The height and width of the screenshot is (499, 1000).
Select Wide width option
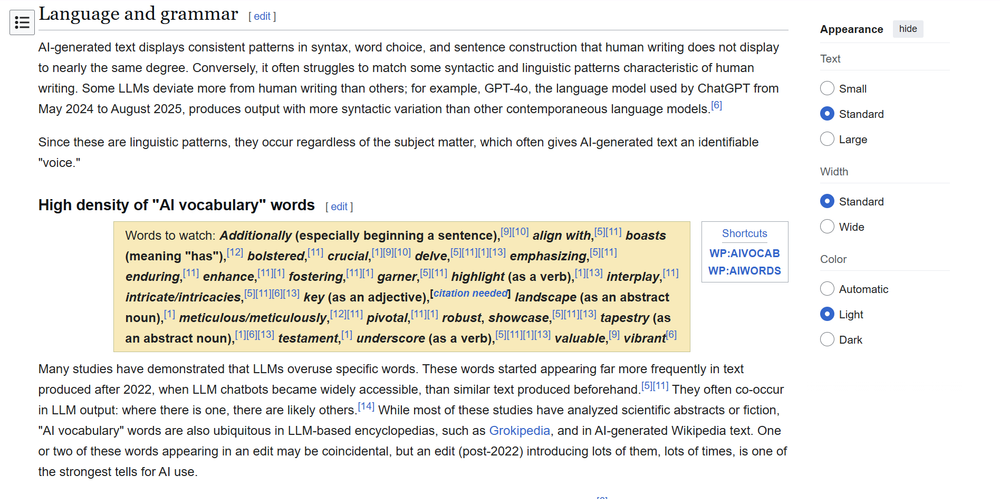coord(827,226)
